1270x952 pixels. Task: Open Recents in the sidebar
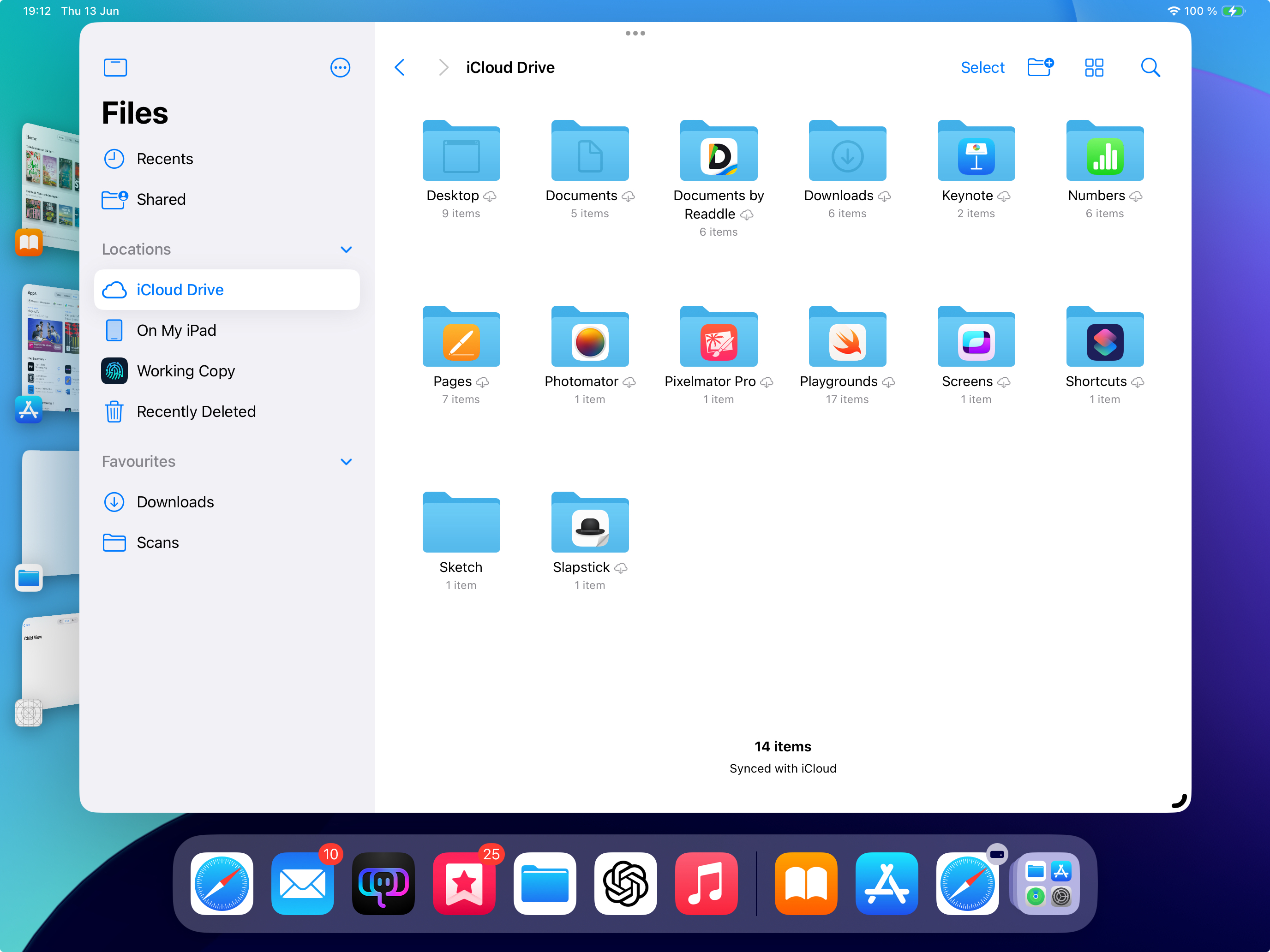[x=164, y=158]
